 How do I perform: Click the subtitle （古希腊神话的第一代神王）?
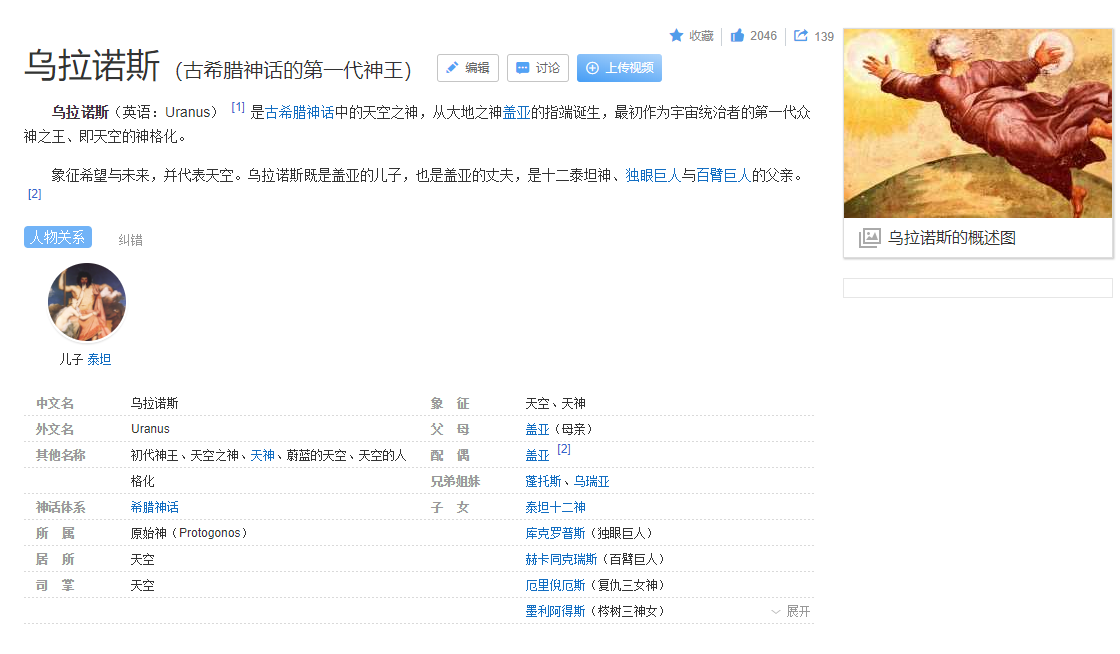(x=294, y=70)
